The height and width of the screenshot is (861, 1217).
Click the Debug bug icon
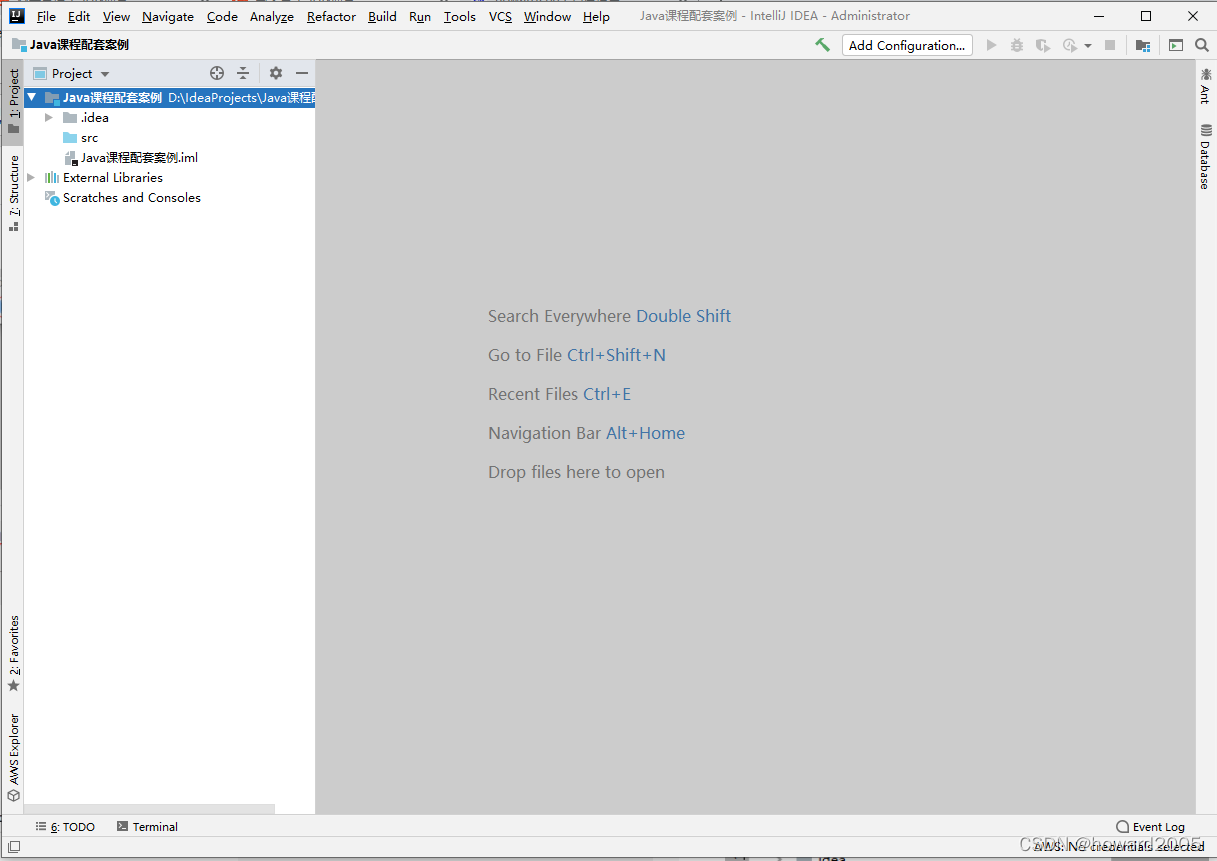coord(1017,45)
